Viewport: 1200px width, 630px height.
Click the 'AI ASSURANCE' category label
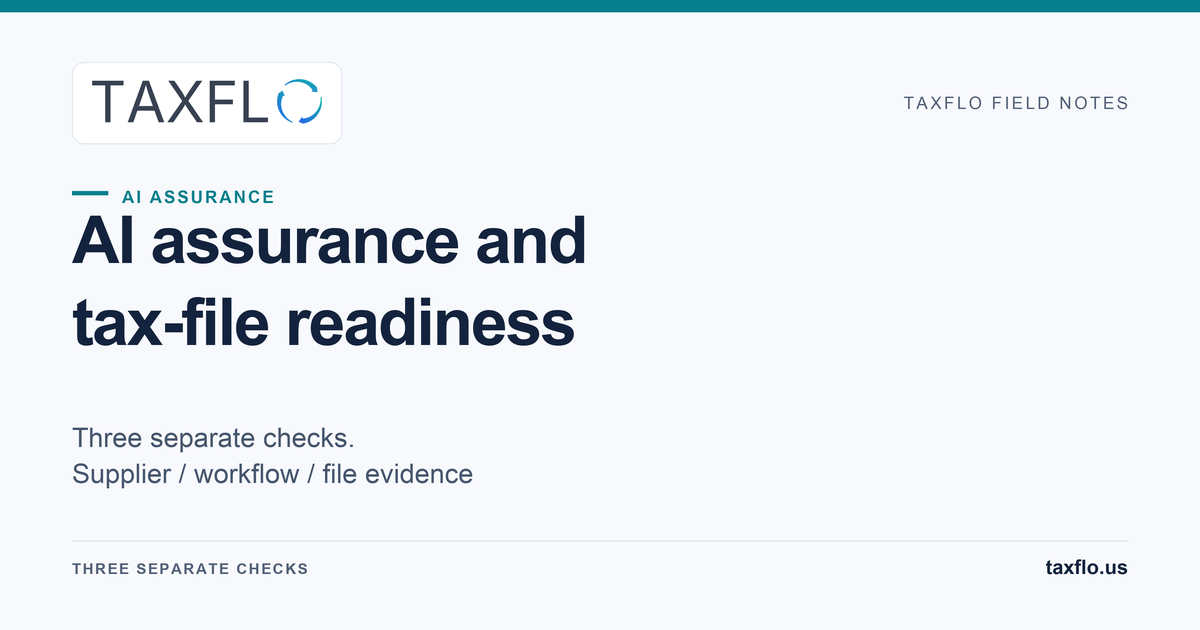(x=198, y=197)
